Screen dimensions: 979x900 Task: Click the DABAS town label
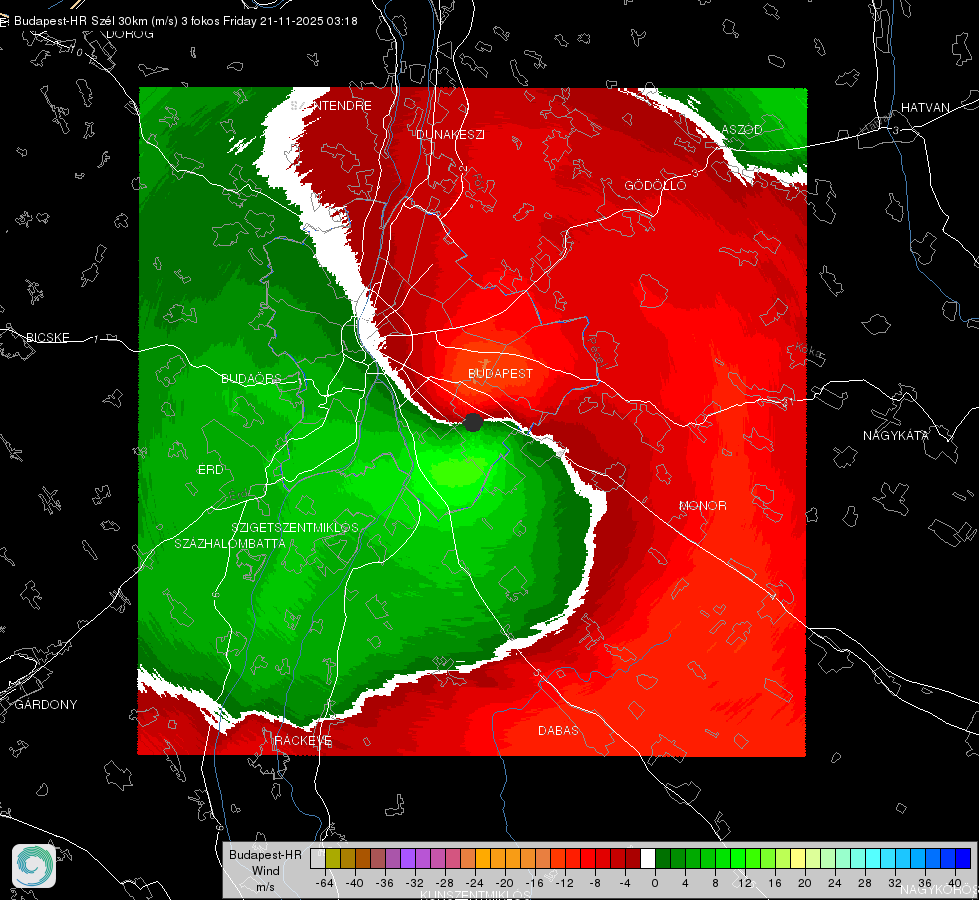click(x=558, y=730)
